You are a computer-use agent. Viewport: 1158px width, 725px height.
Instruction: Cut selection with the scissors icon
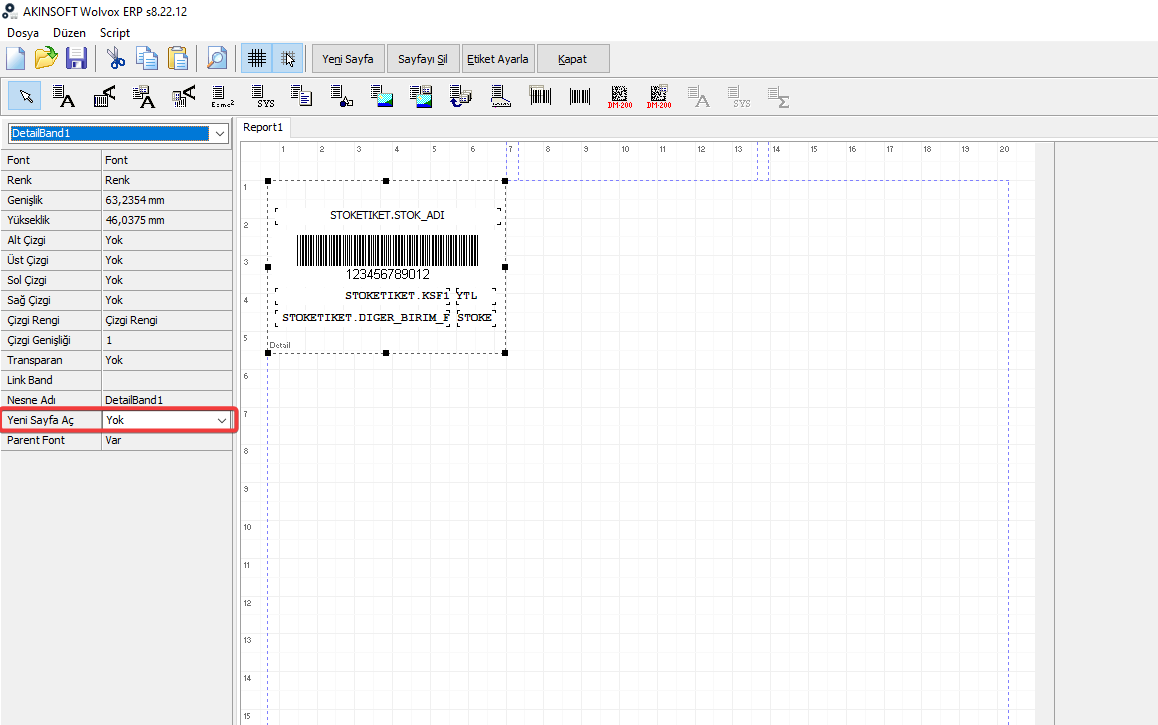tap(115, 58)
